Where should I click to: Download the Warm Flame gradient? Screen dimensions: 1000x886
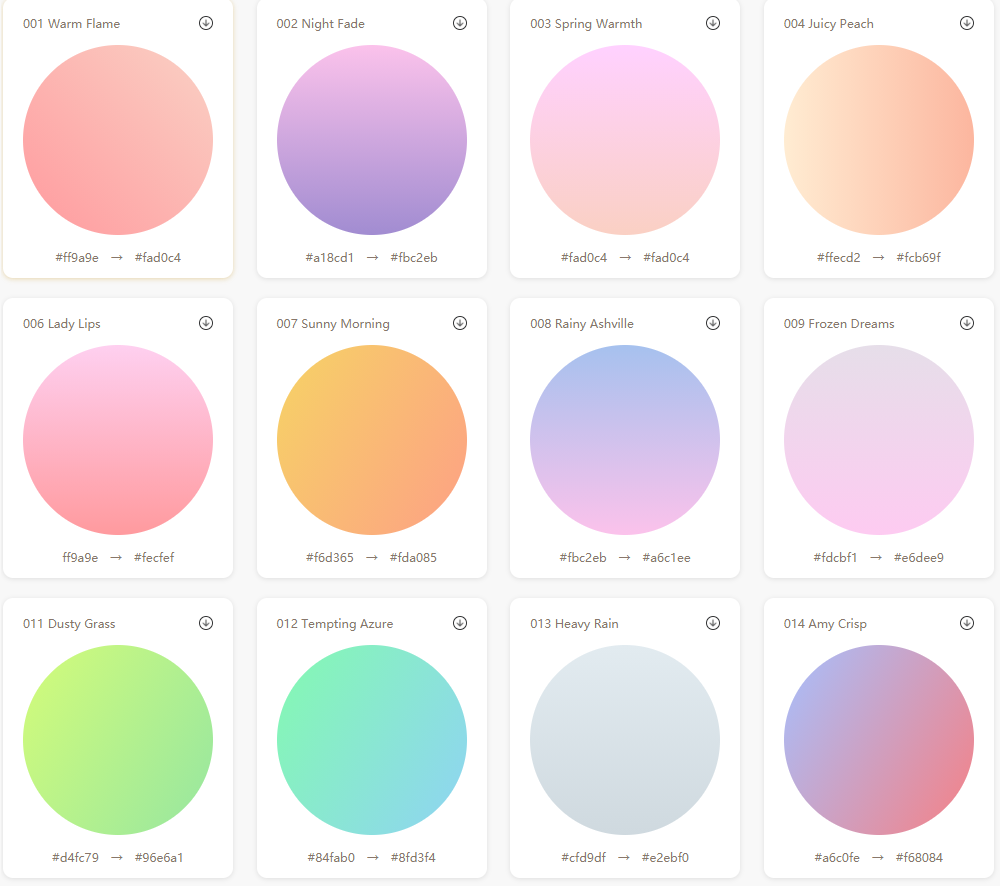pyautogui.click(x=206, y=23)
